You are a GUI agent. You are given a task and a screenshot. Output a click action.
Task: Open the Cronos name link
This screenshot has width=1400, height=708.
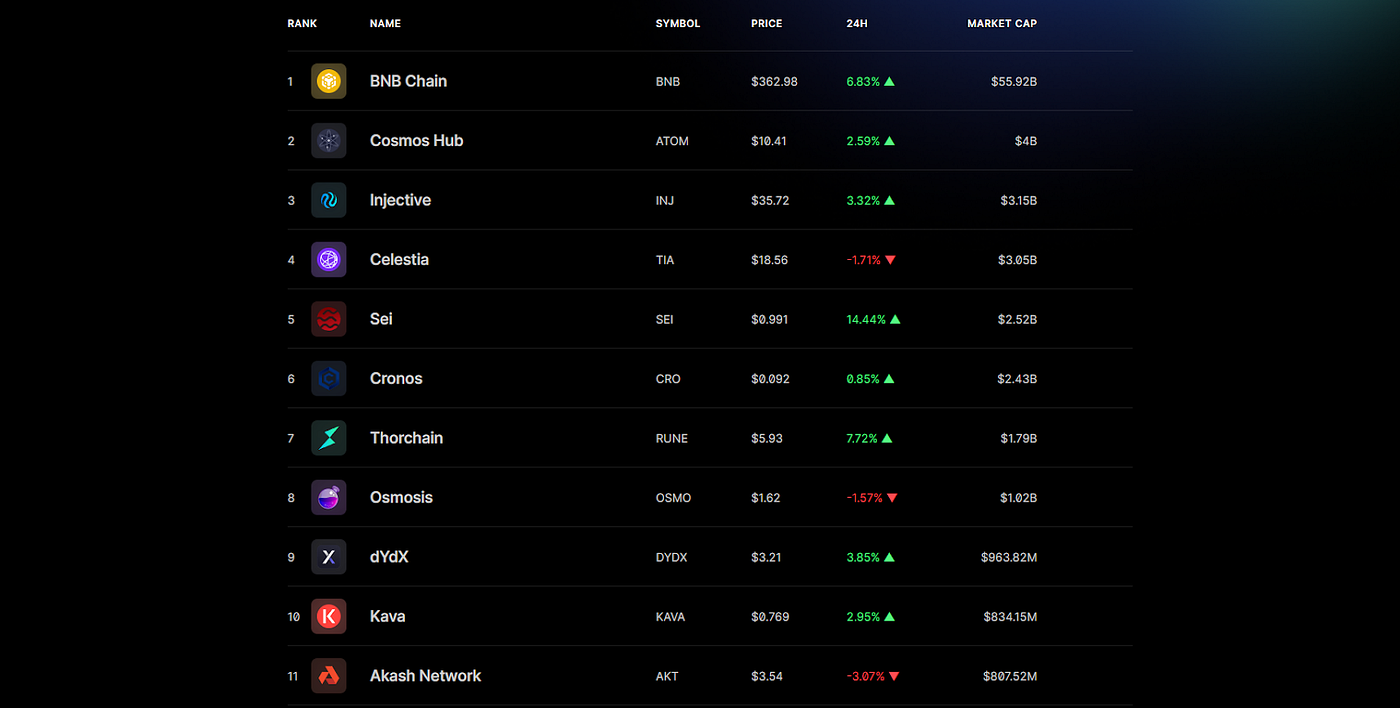click(396, 379)
